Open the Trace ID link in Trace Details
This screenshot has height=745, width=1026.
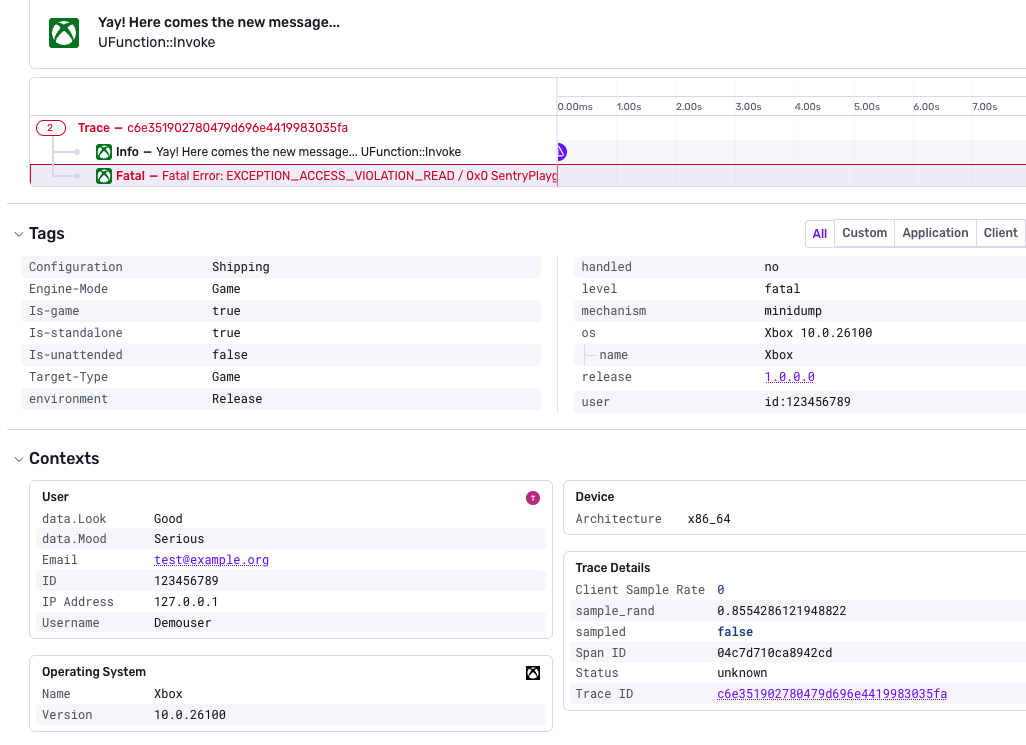point(832,694)
